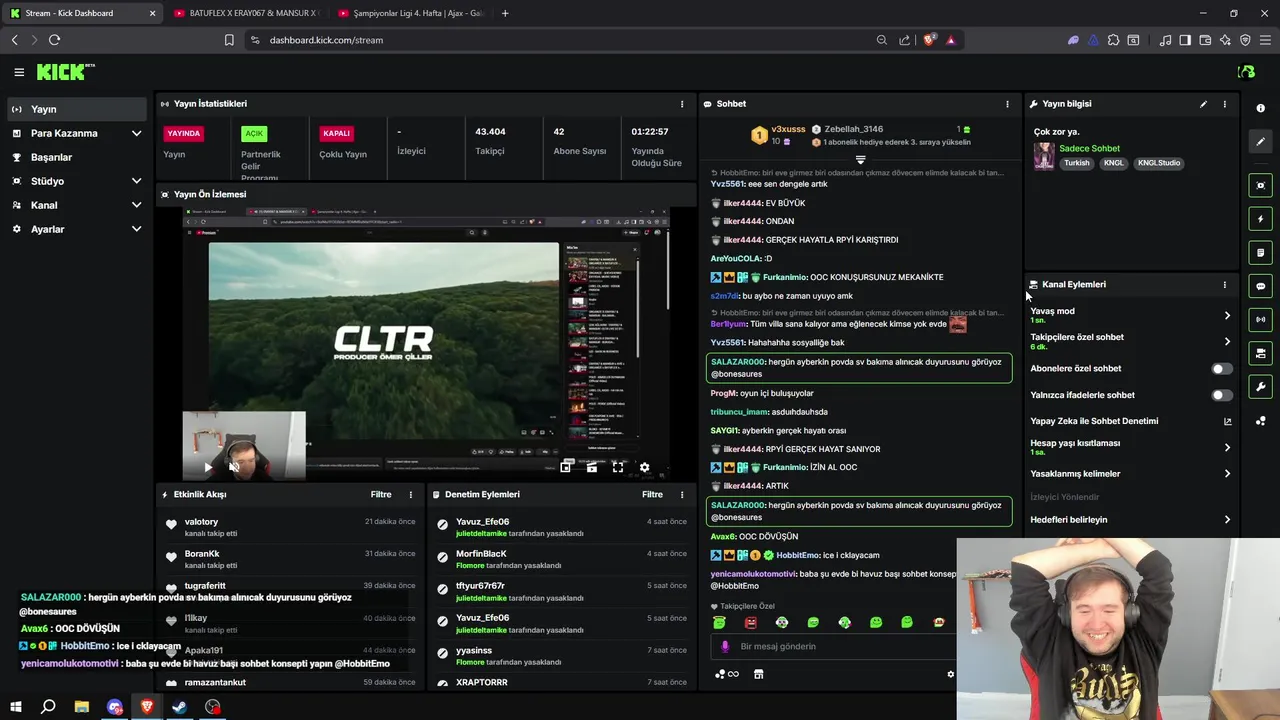Image resolution: width=1280 pixels, height=720 pixels.
Task: Open Yayın İstatistikleri three-dot menu
Action: point(682,104)
